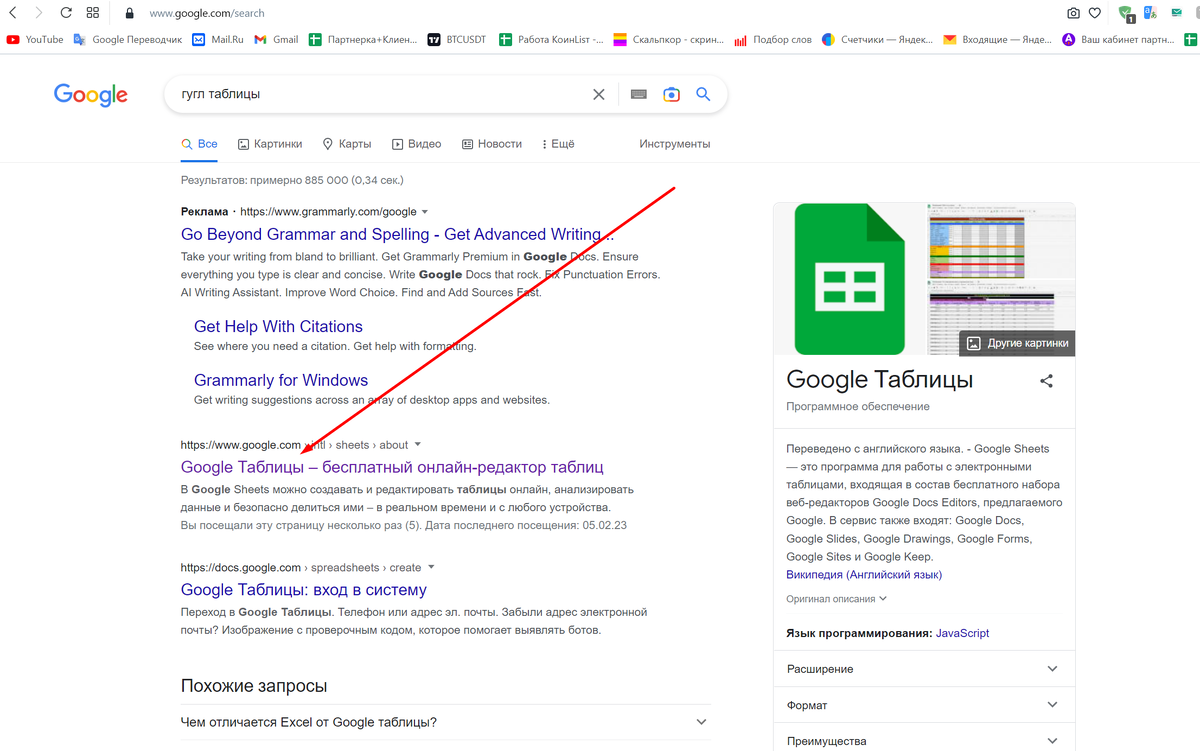Go back in browser history
The image size is (1200, 751).
13,13
